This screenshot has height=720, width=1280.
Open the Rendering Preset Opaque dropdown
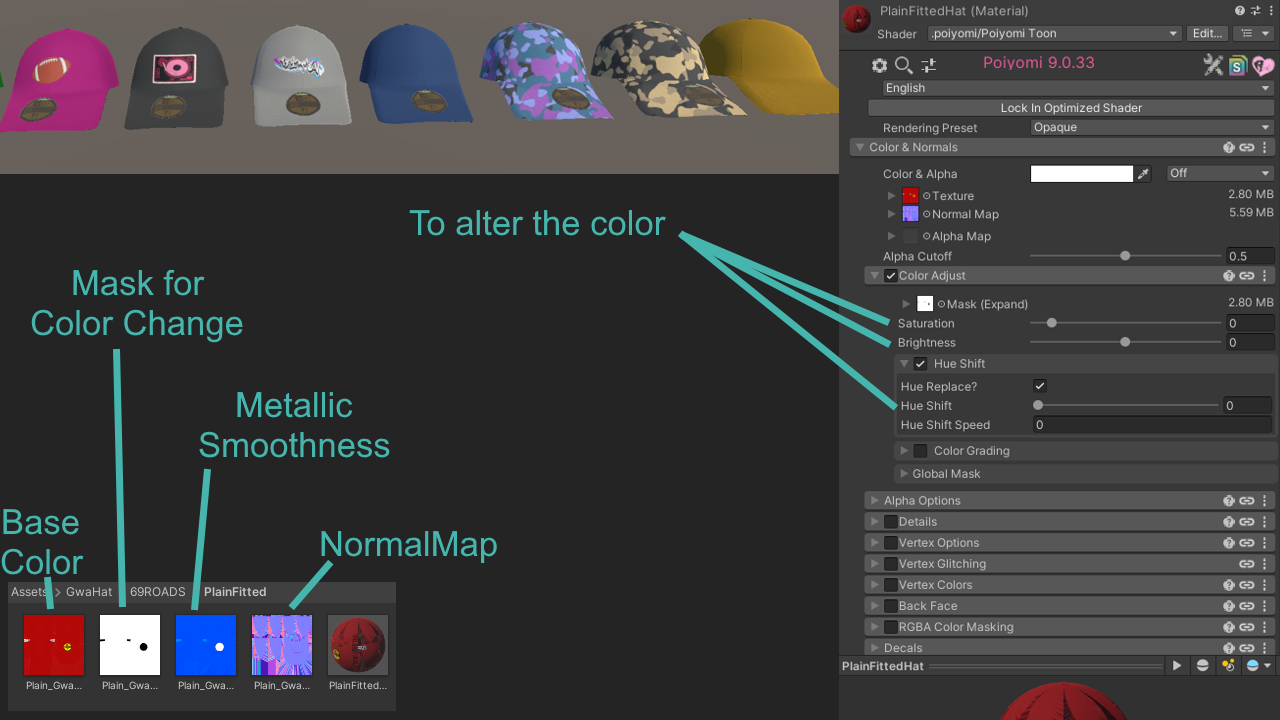point(1152,128)
